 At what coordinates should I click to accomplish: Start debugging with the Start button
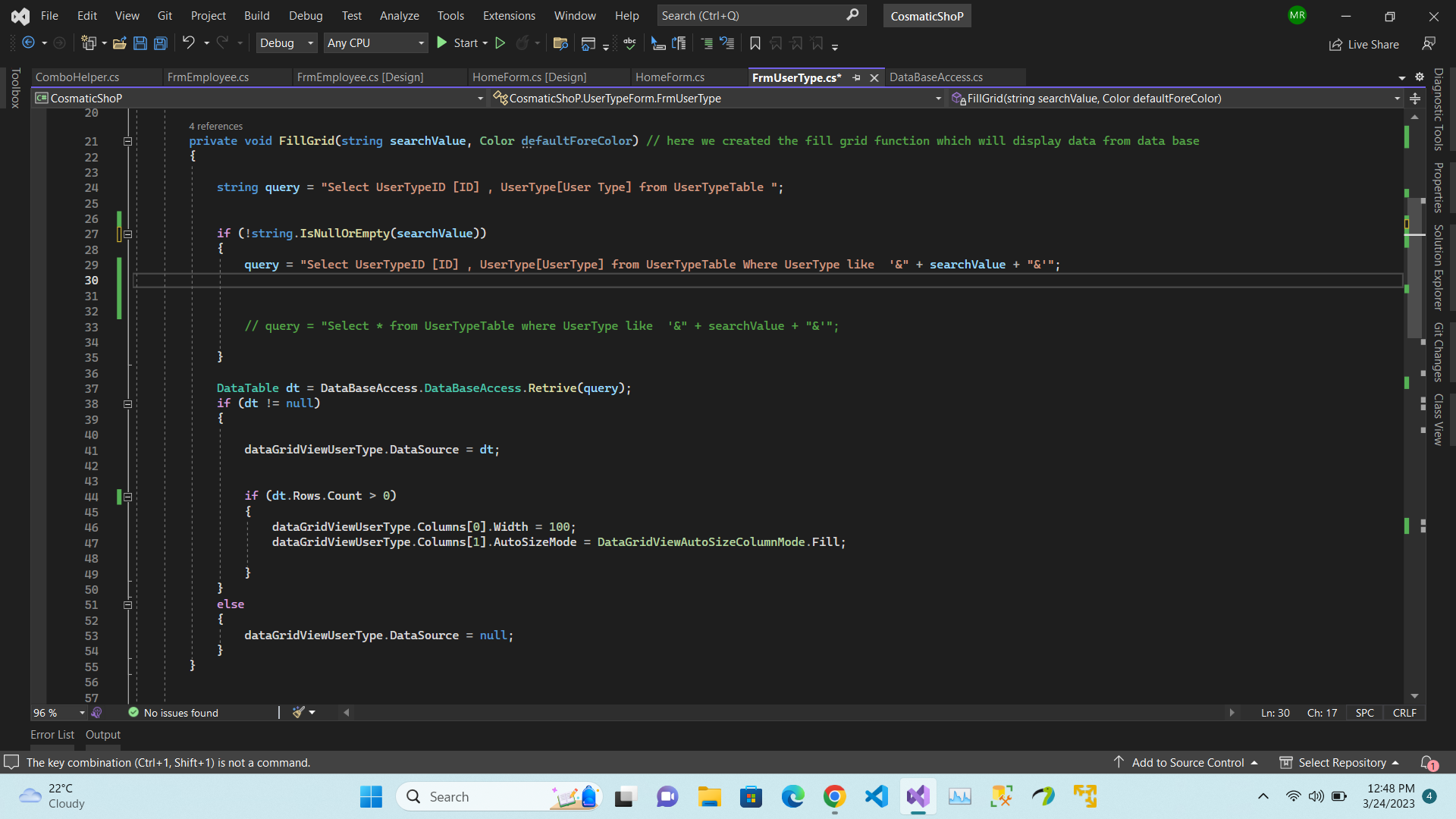point(457,43)
